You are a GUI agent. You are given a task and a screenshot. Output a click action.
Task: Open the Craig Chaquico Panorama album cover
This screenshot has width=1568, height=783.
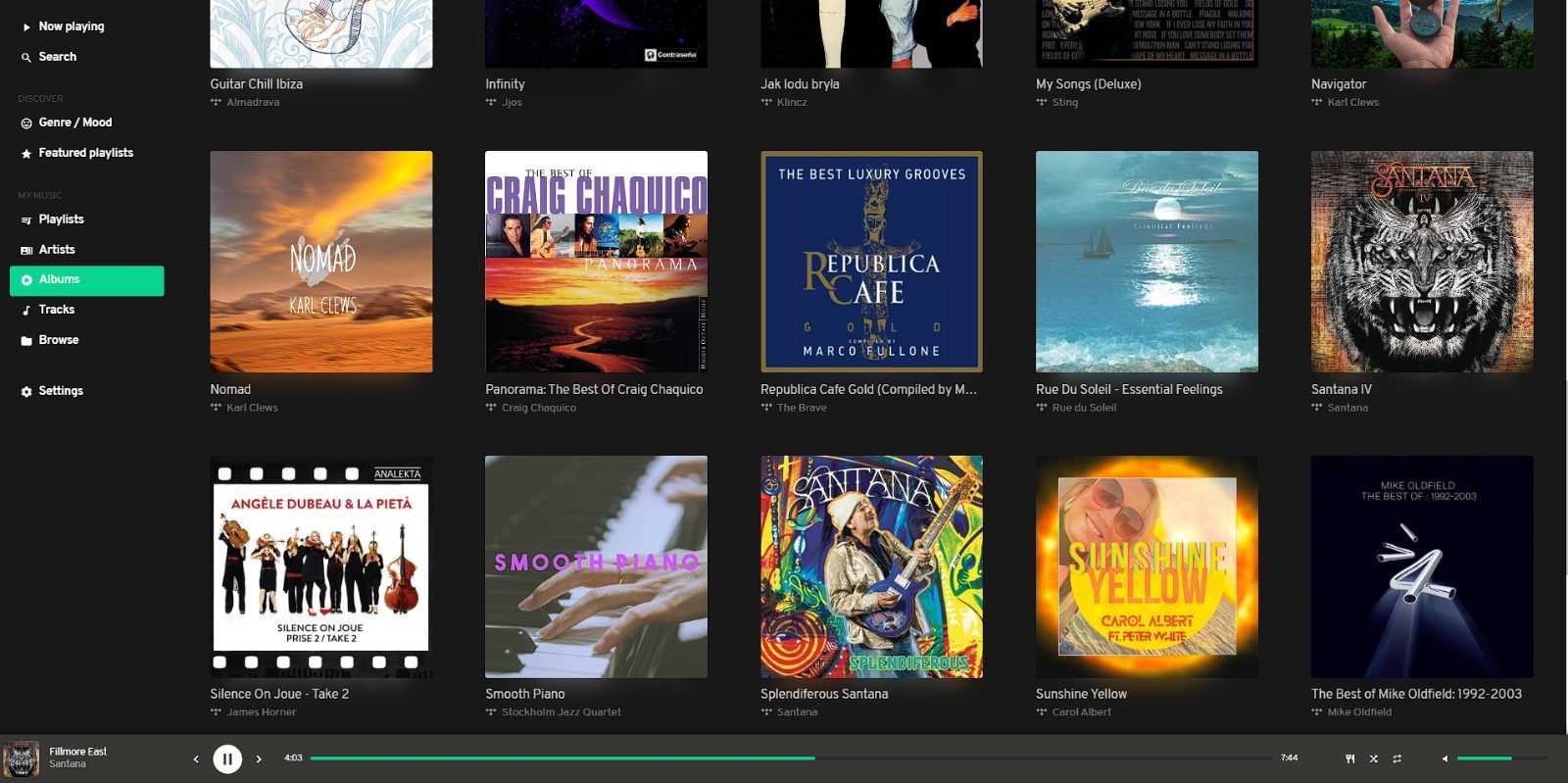coord(596,262)
